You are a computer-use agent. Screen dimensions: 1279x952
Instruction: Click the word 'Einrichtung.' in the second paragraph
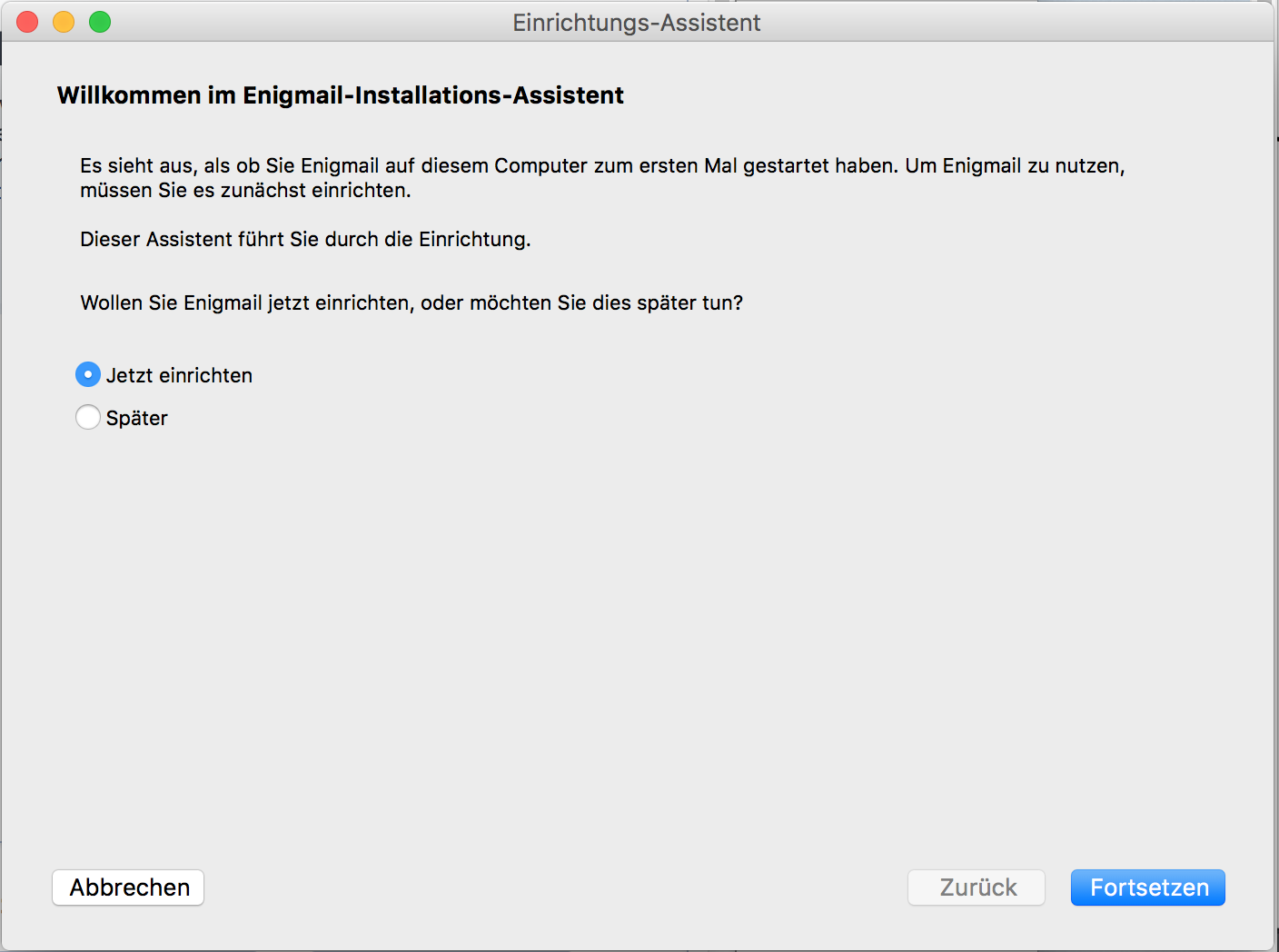(x=474, y=239)
